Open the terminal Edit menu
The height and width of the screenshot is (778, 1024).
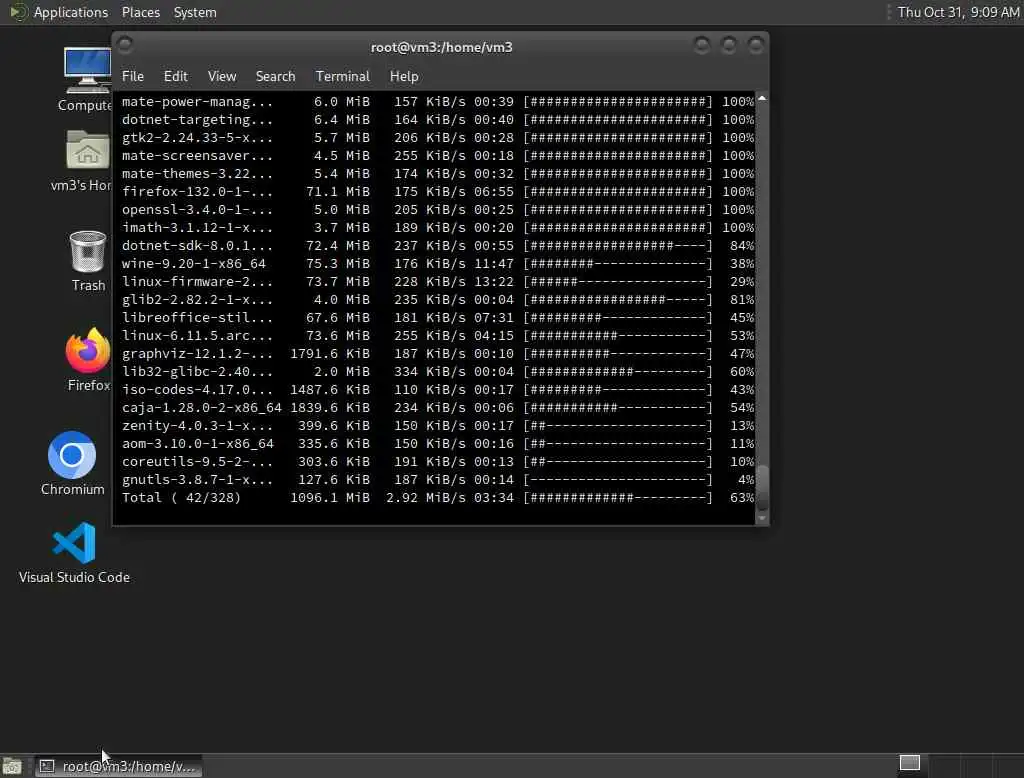(176, 76)
